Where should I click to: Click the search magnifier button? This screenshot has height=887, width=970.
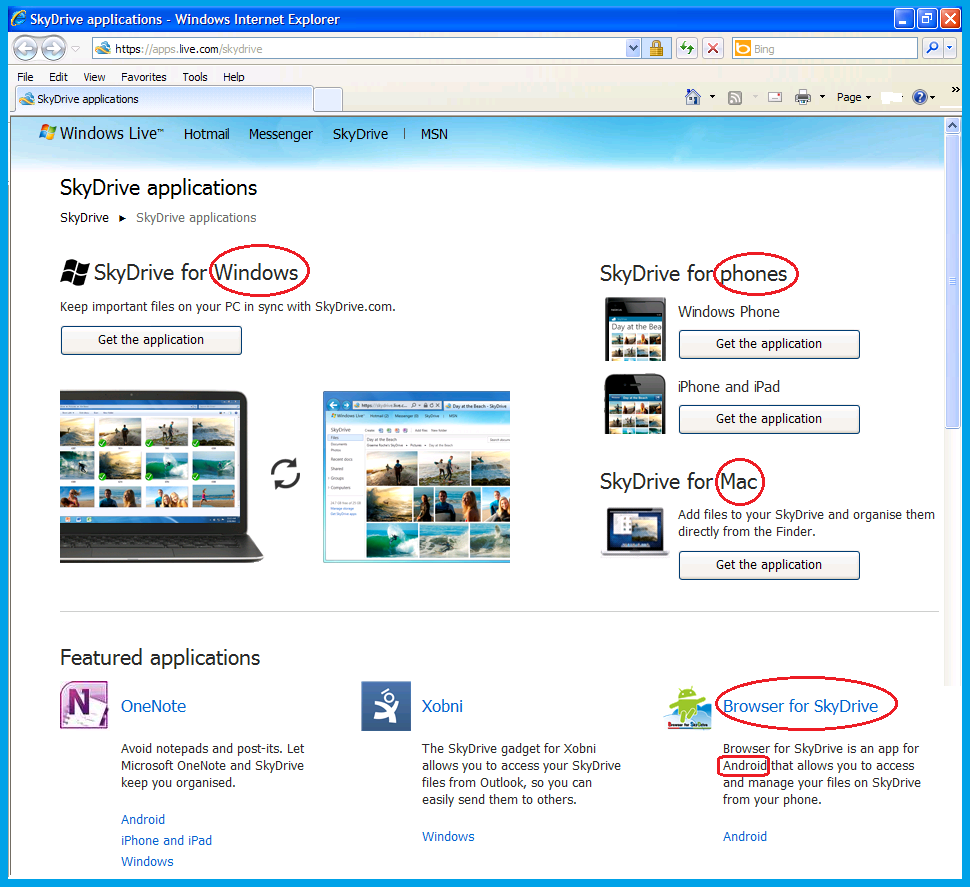(x=932, y=48)
